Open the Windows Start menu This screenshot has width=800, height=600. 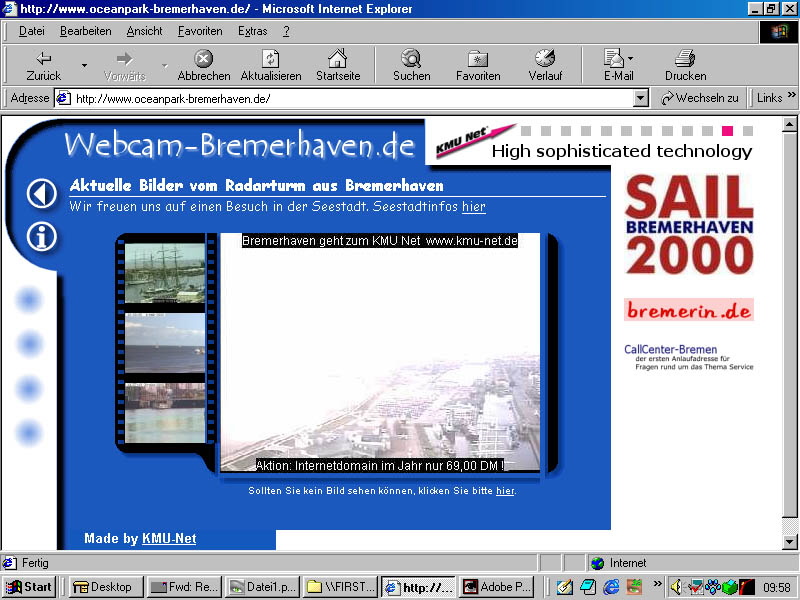click(x=29, y=587)
